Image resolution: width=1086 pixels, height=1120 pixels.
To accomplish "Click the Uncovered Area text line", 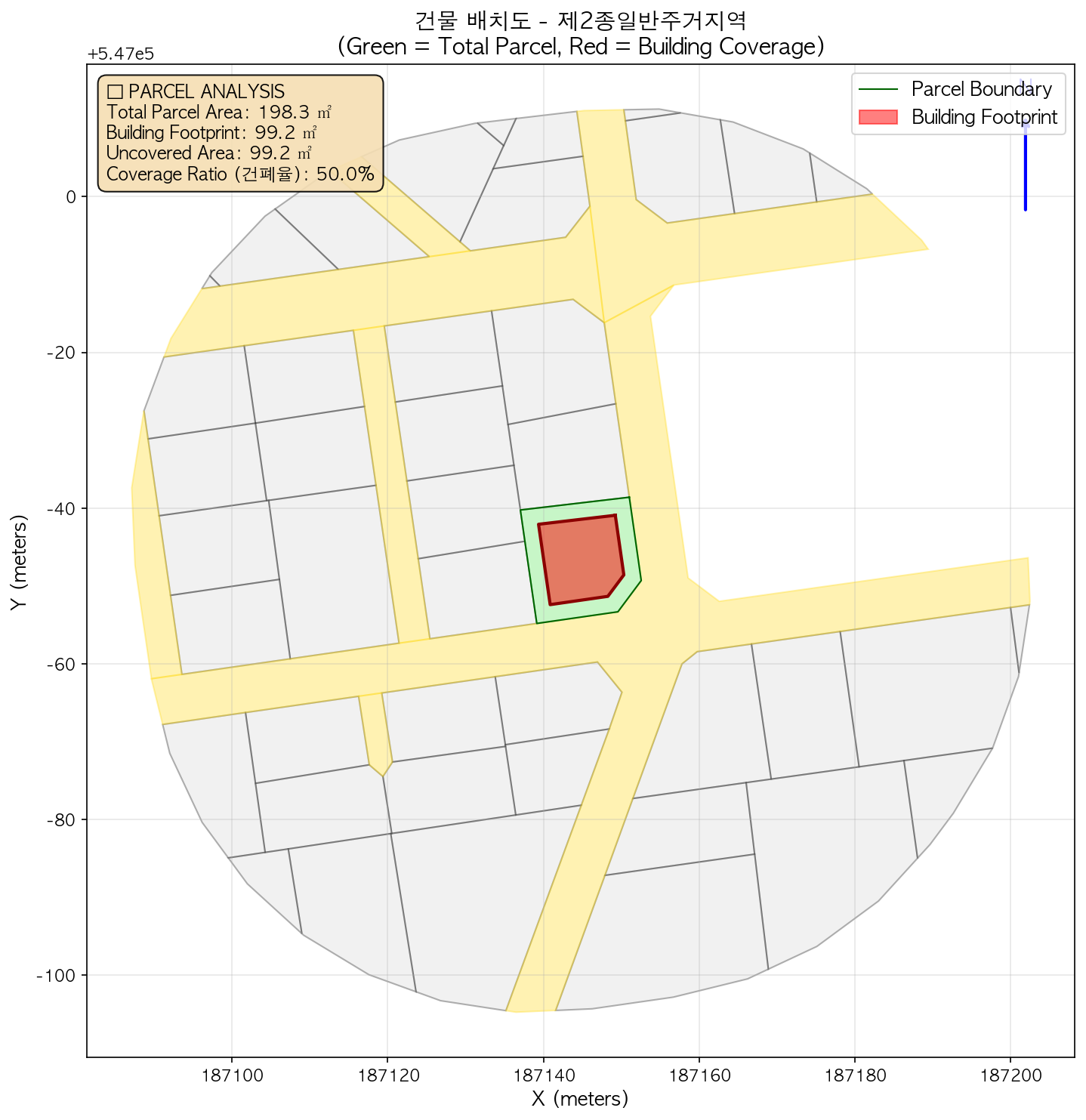I will click(x=209, y=153).
